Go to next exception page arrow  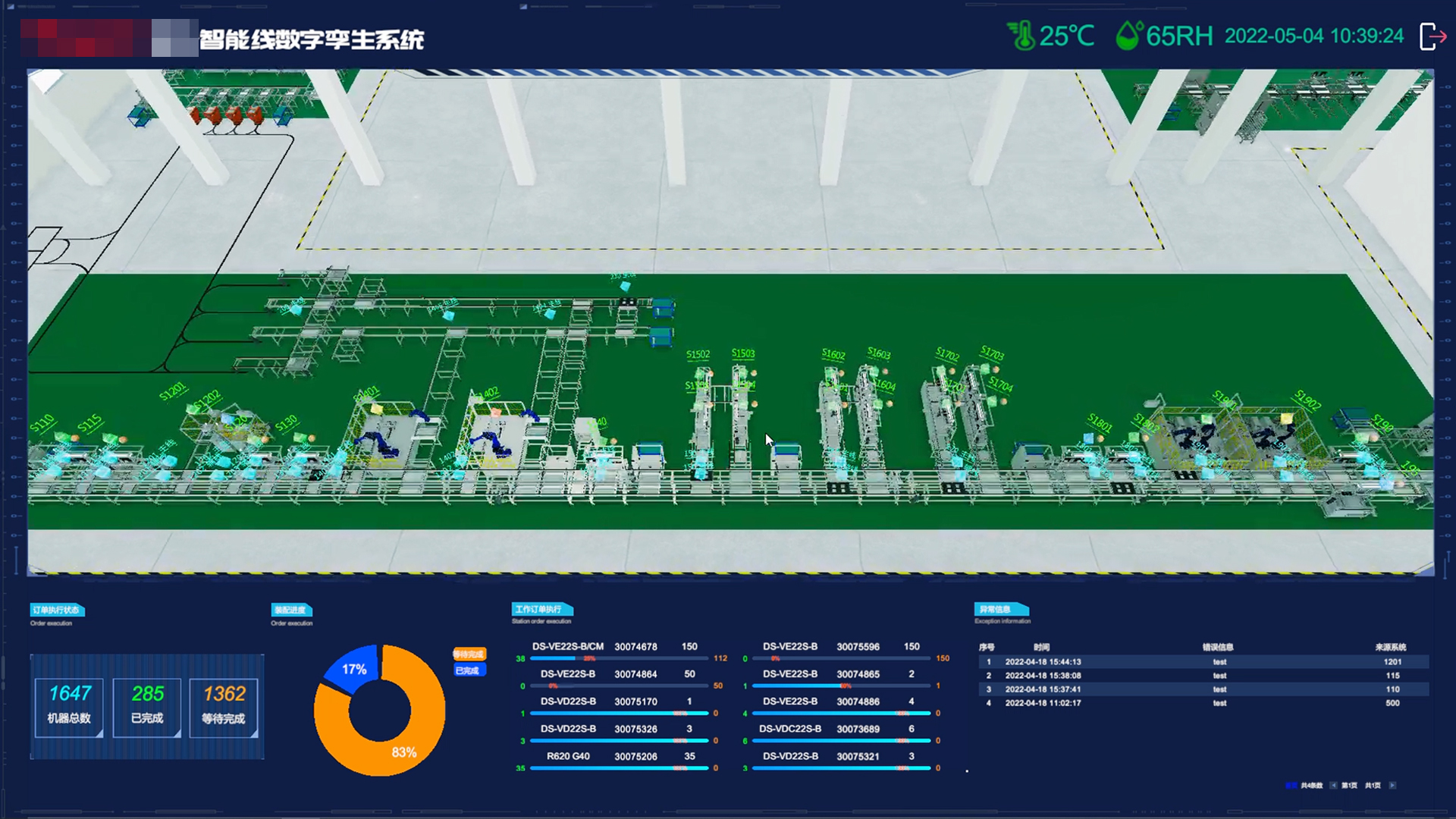1392,786
